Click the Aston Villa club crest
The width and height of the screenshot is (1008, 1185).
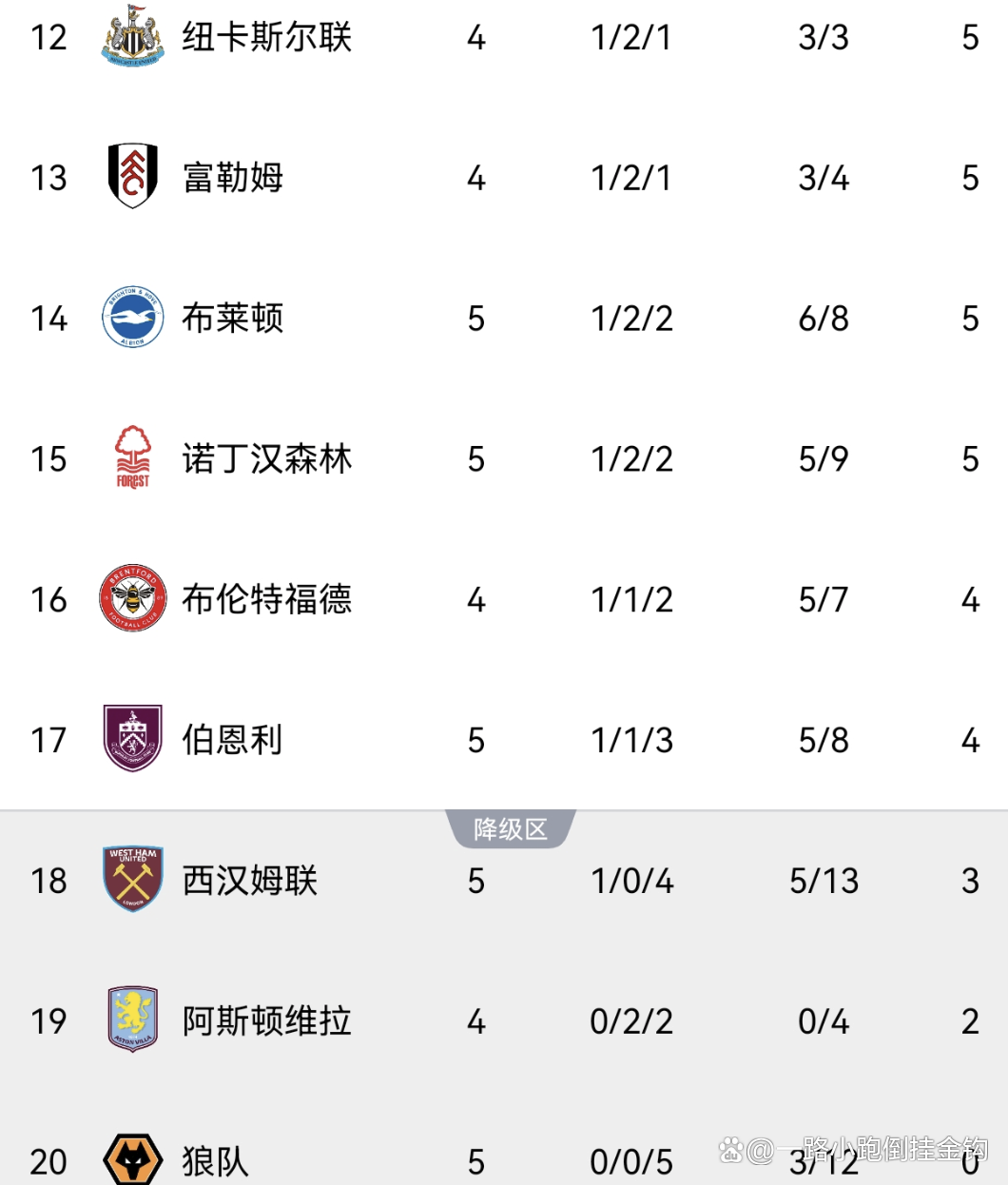tap(133, 1020)
